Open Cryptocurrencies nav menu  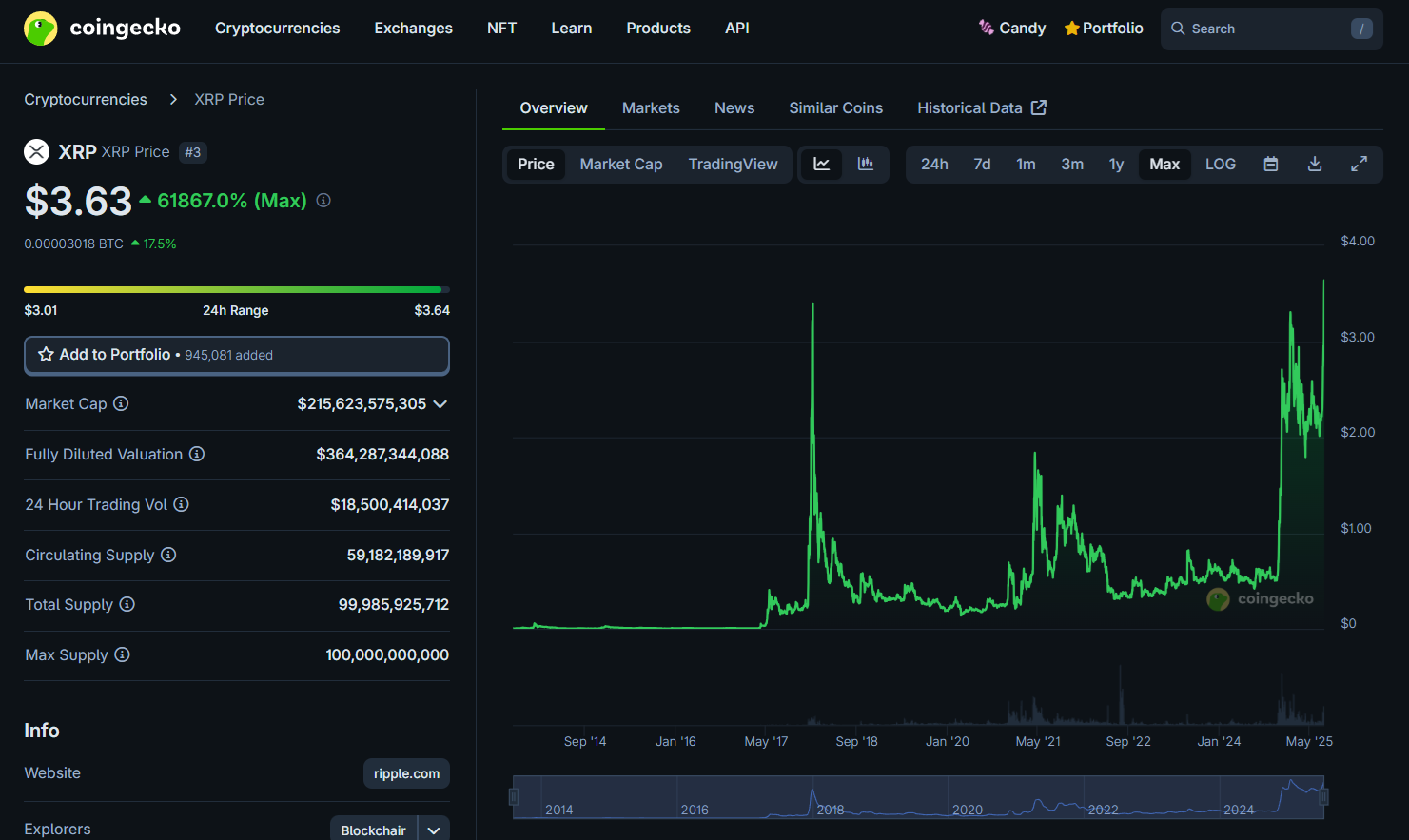coord(277,29)
